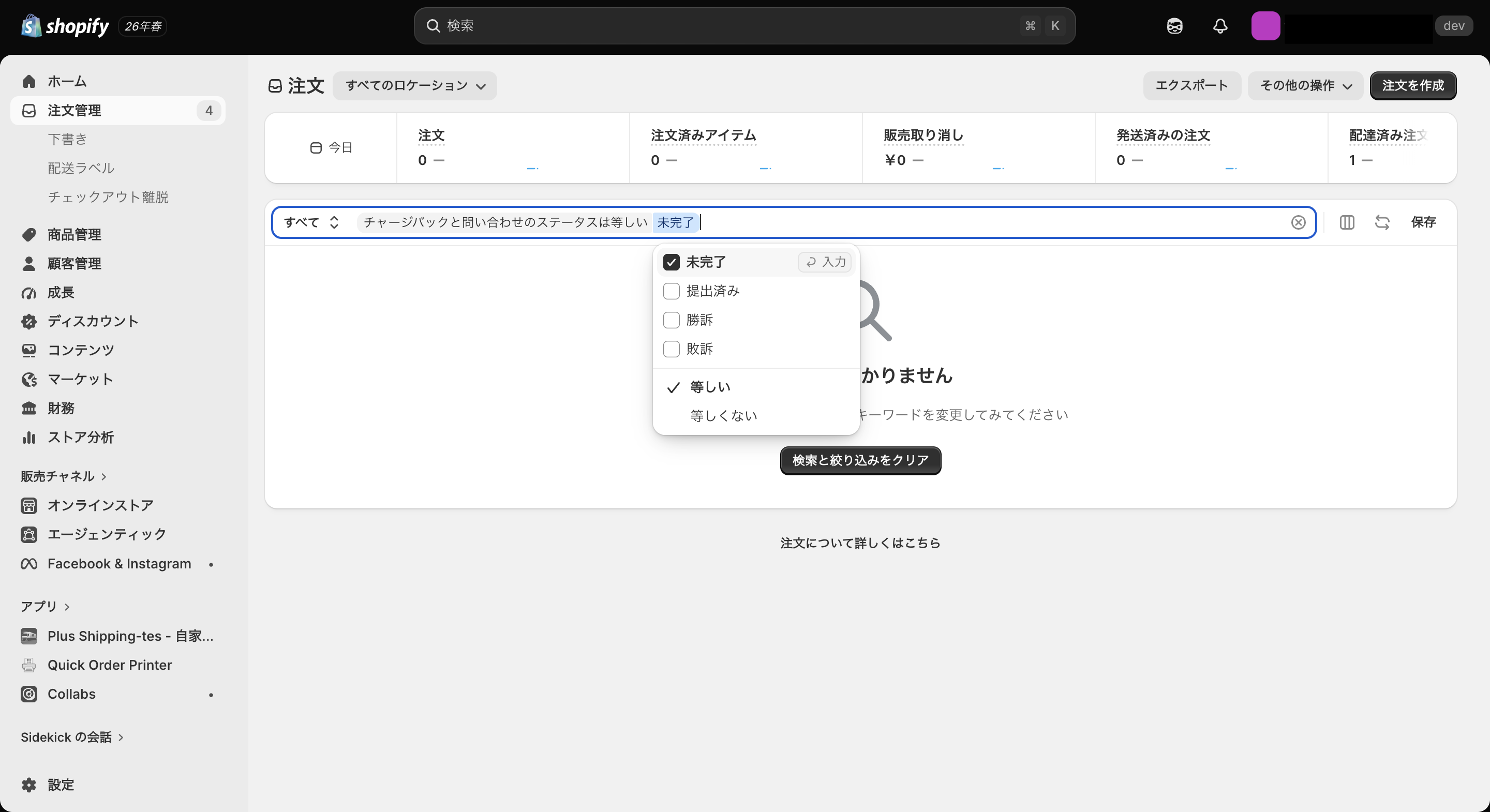
Task: Click the コンテンツ image icon
Action: pos(29,350)
